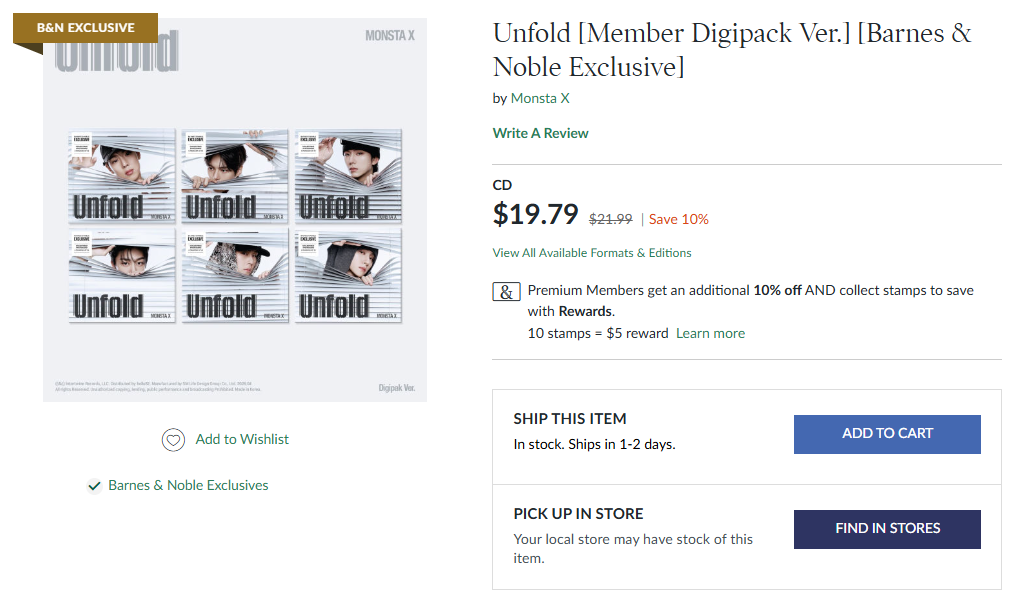Go to the Monsta X artist page
The image size is (1029, 600).
(x=540, y=98)
